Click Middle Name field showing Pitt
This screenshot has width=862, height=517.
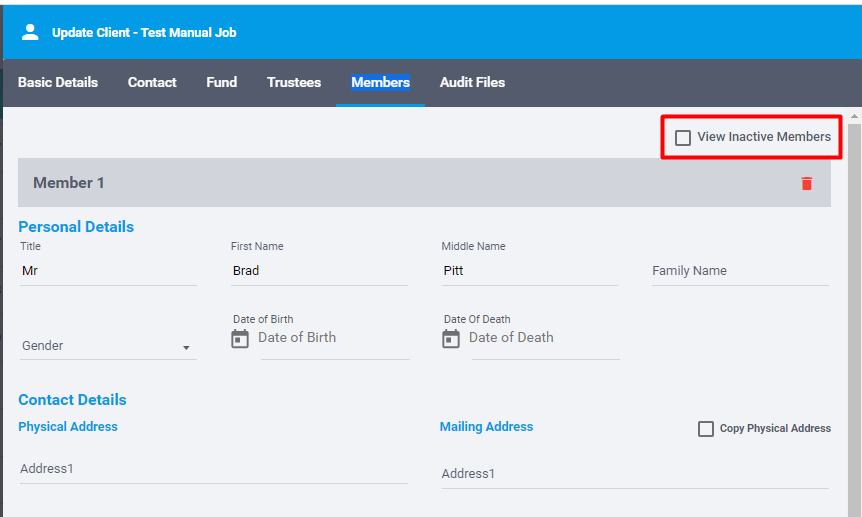529,271
